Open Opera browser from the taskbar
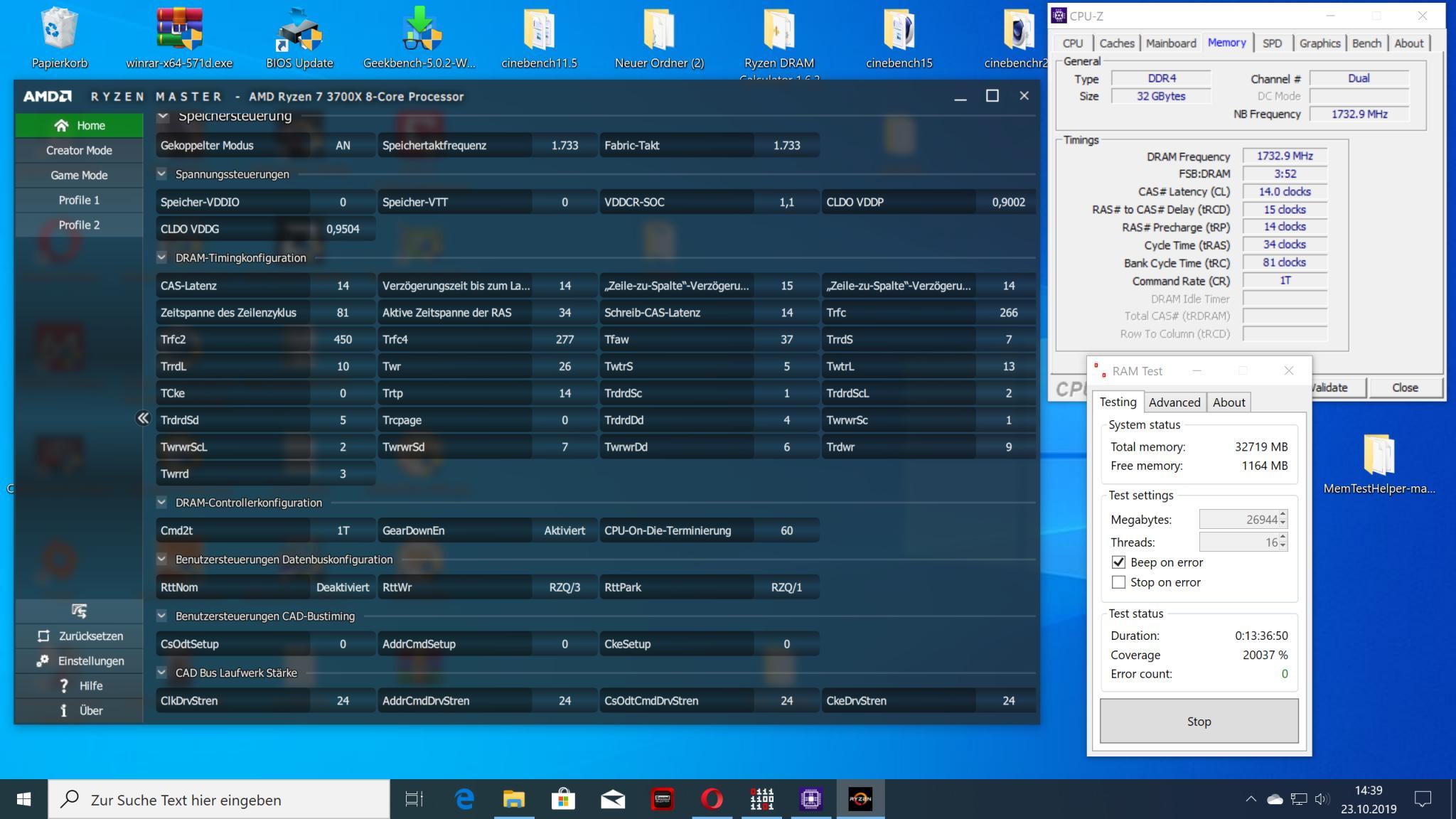1456x819 pixels. [712, 799]
